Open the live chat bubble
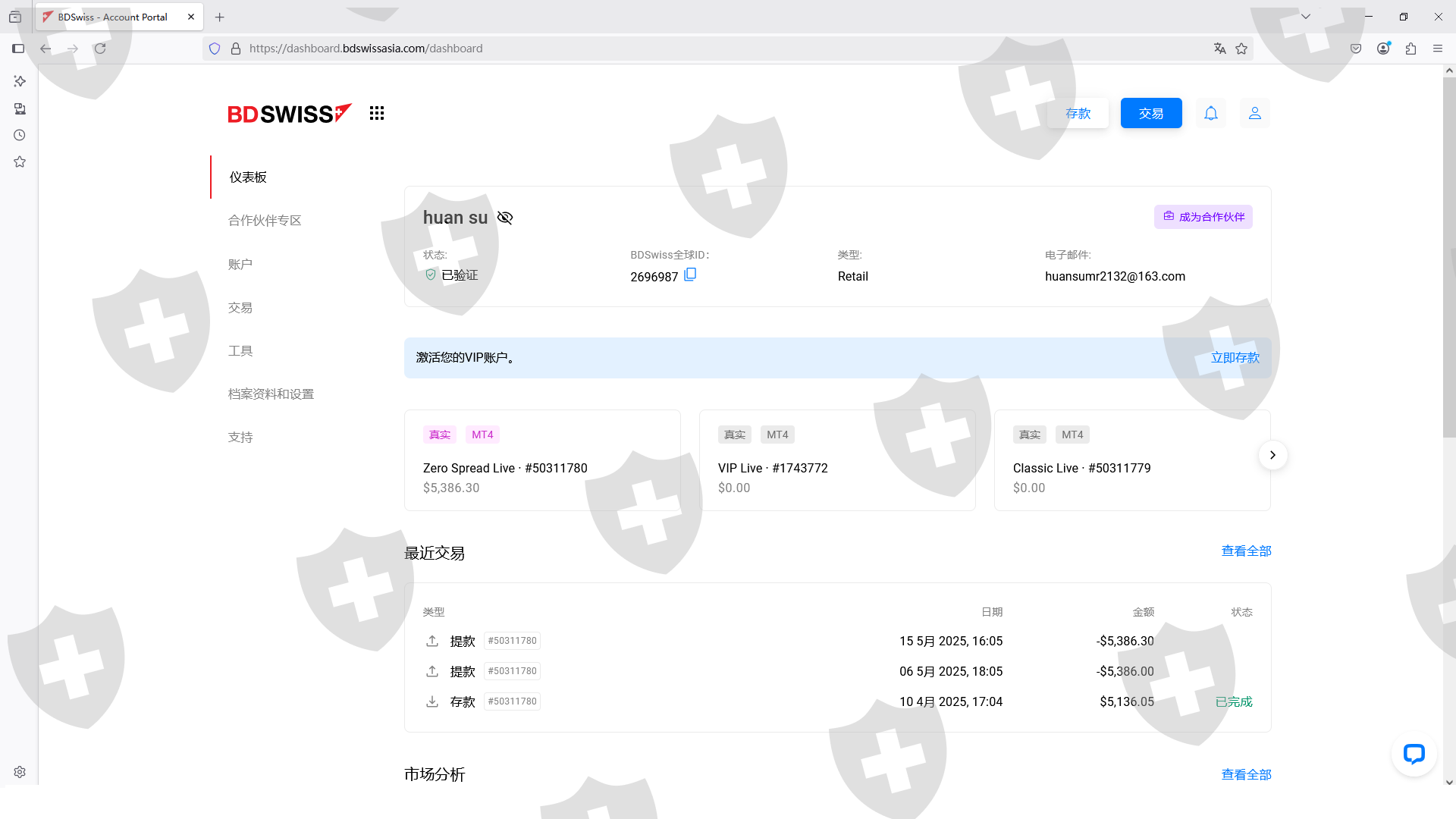 (x=1414, y=753)
